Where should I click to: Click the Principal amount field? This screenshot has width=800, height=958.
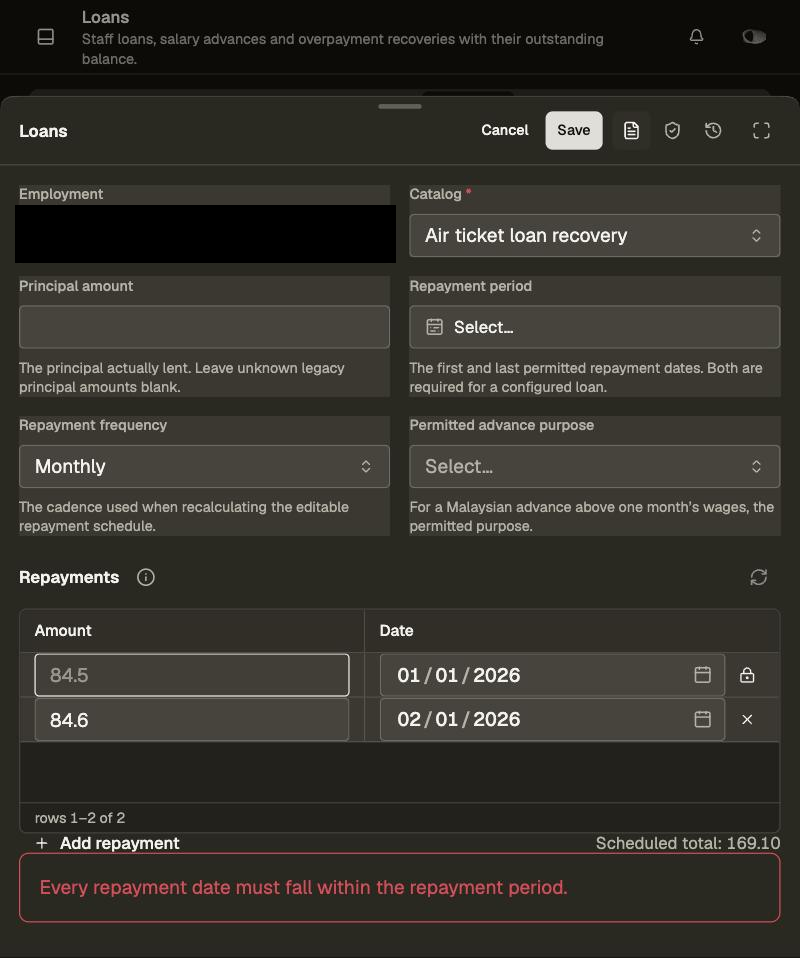point(204,327)
